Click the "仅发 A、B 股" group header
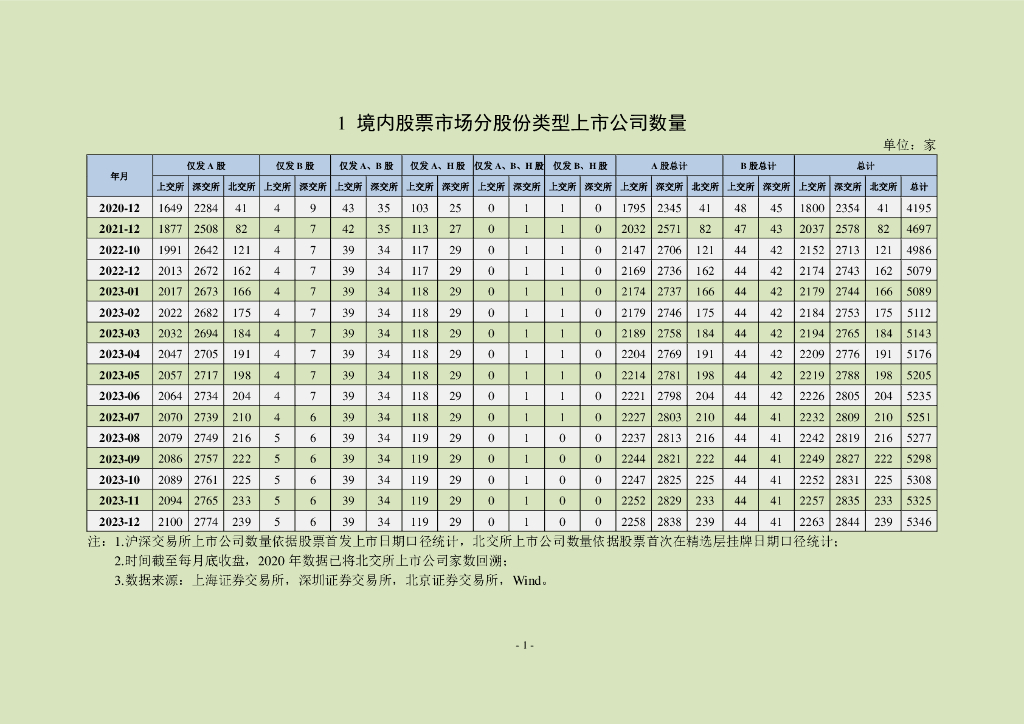1024x724 pixels. point(366,166)
